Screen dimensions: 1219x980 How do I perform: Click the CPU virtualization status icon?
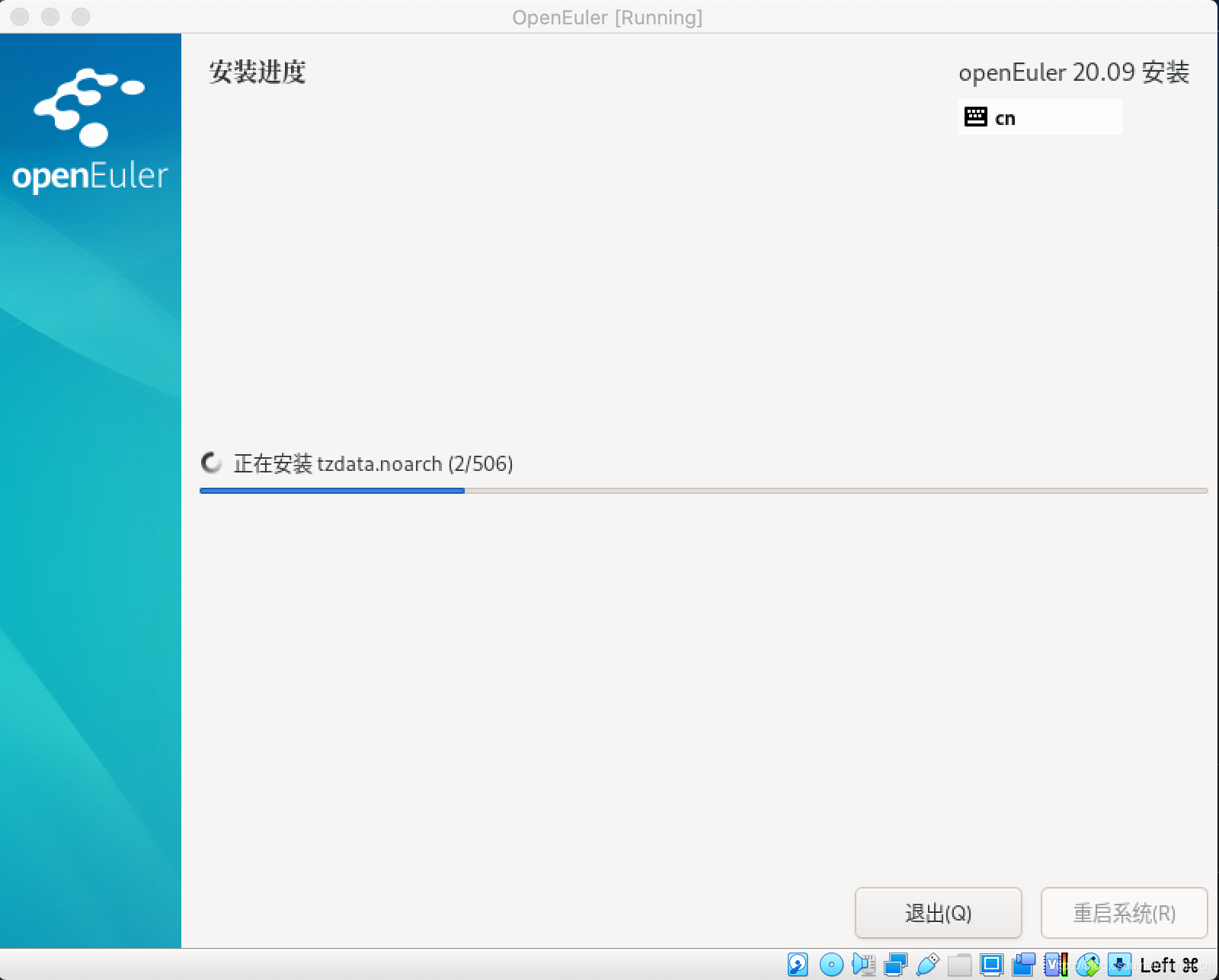[x=1056, y=965]
